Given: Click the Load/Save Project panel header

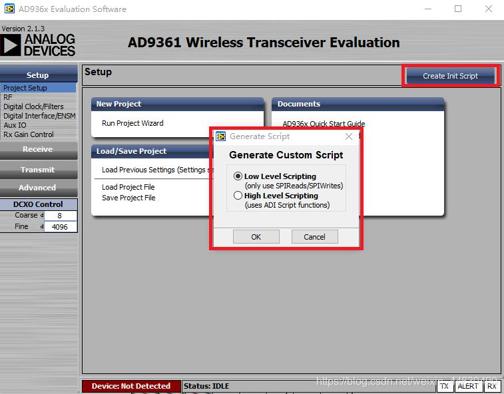Looking at the screenshot, I should pos(152,151).
